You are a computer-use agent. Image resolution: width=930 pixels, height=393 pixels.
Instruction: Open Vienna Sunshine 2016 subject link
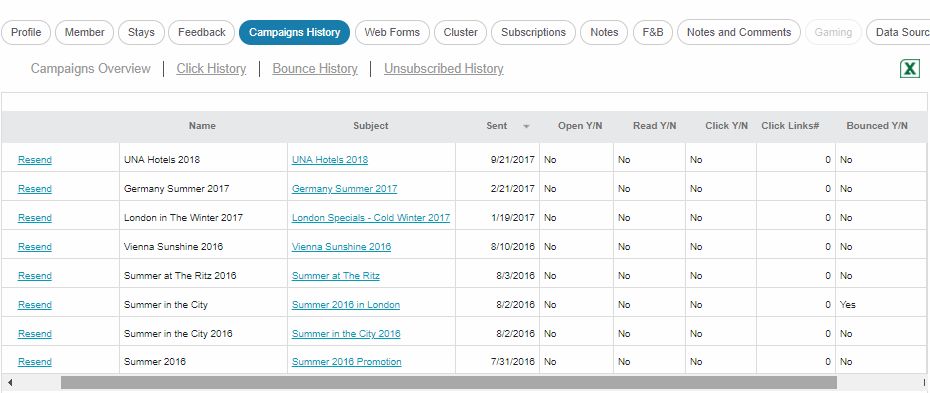[x=341, y=247]
